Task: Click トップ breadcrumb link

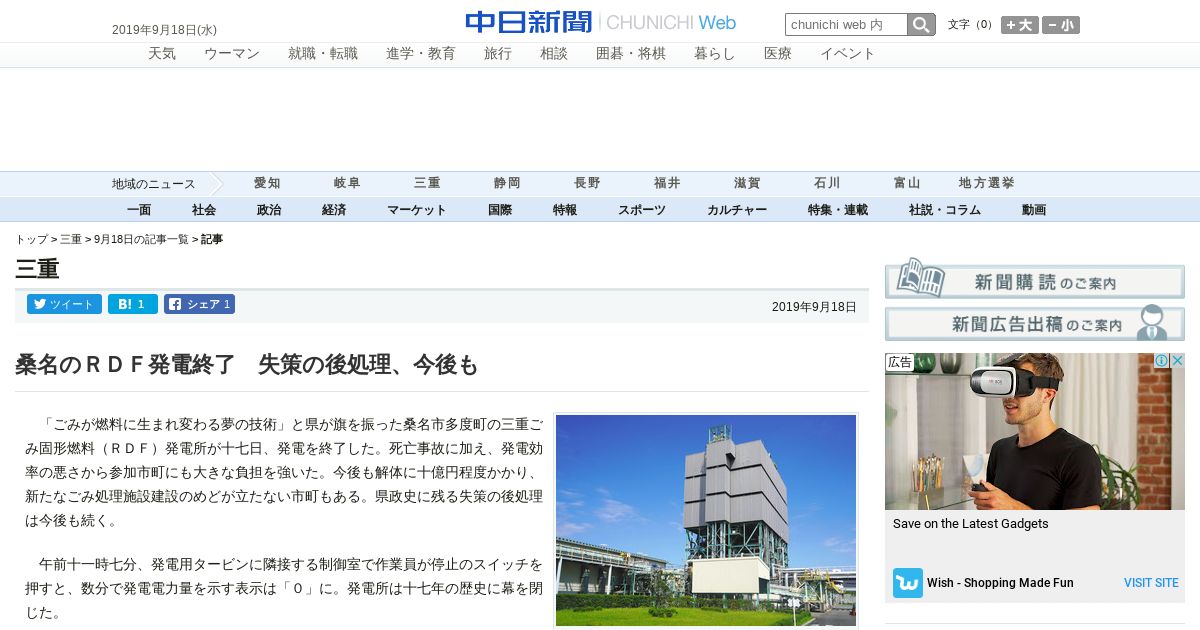Action: click(31, 239)
